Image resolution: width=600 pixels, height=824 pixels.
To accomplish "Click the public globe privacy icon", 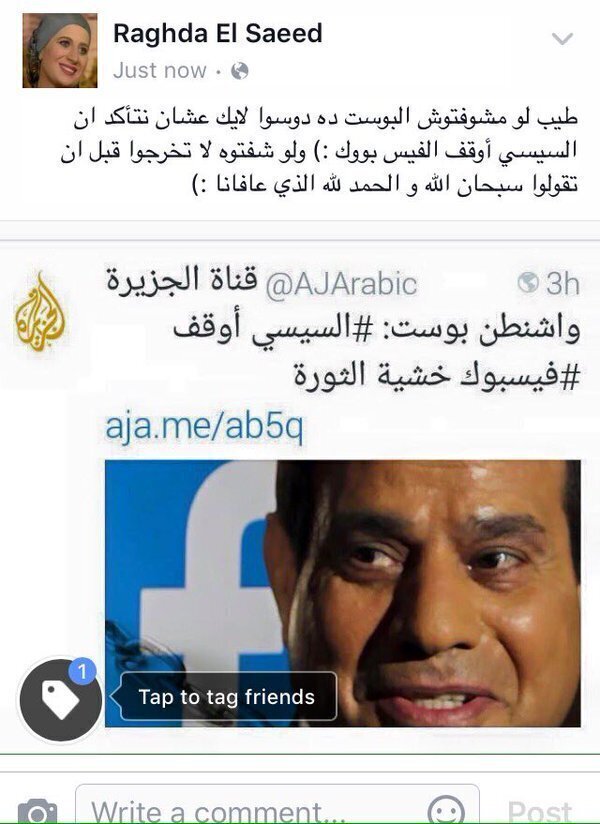I will coord(240,70).
